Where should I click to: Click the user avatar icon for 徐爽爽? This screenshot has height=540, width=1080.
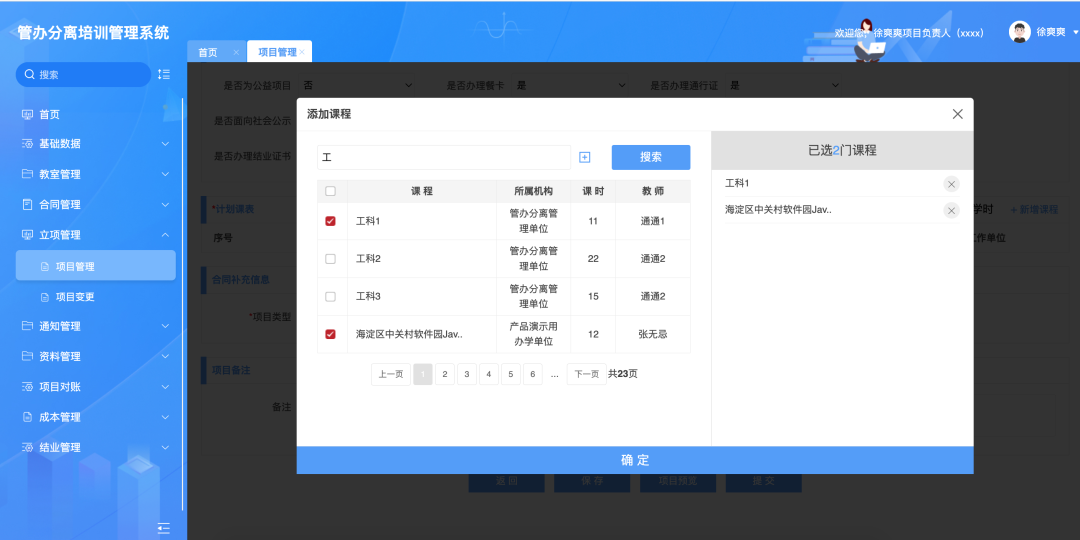pyautogui.click(x=1019, y=32)
